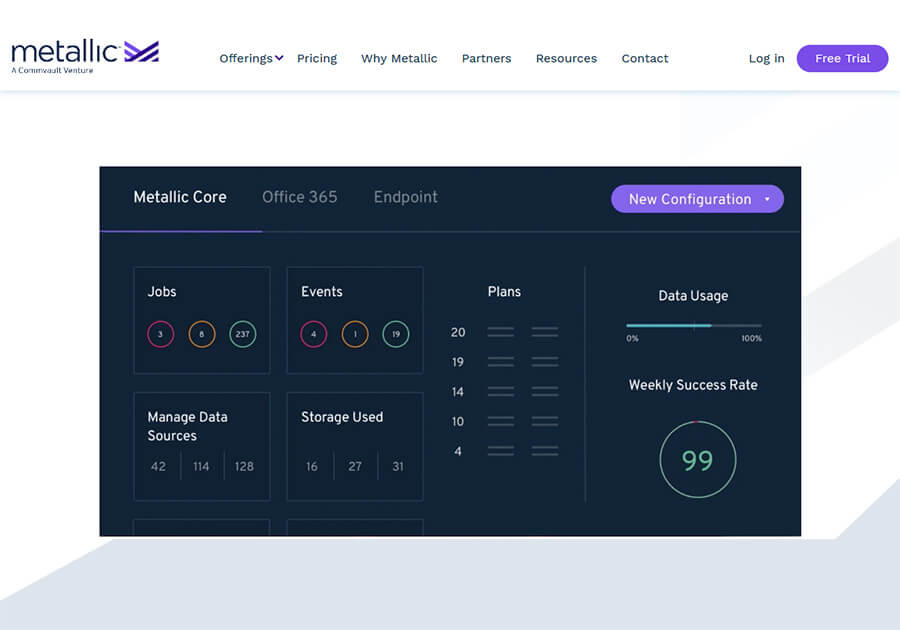This screenshot has width=900, height=630.
Task: Click the Data Usage progress bar
Action: (694, 325)
